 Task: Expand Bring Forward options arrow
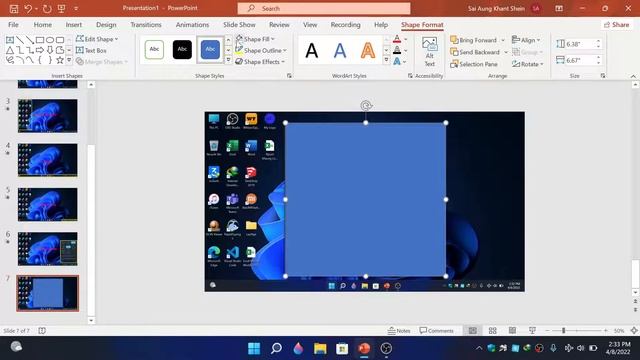click(503, 40)
